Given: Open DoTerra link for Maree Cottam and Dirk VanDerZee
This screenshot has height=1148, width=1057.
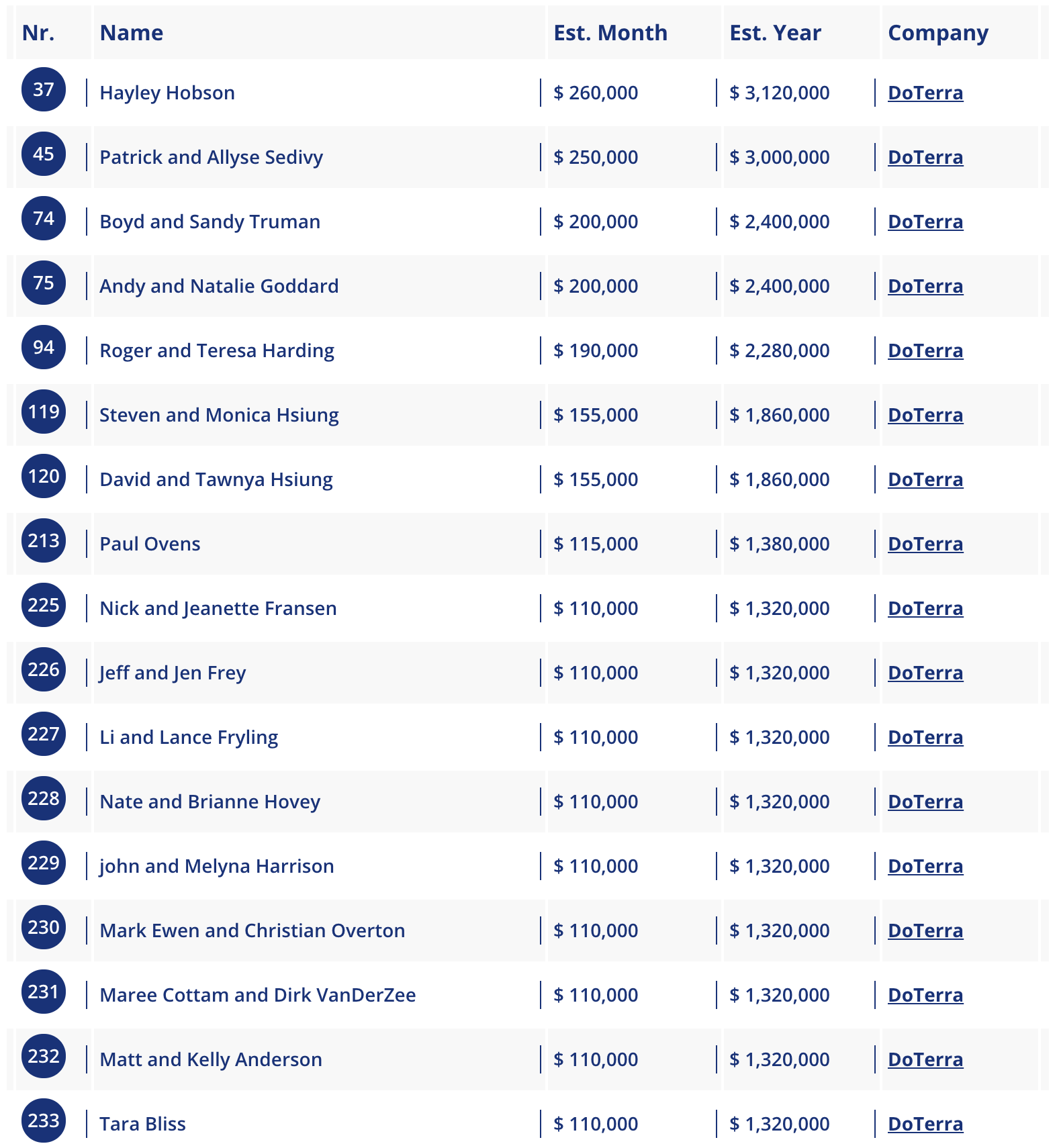Looking at the screenshot, I should 925,995.
